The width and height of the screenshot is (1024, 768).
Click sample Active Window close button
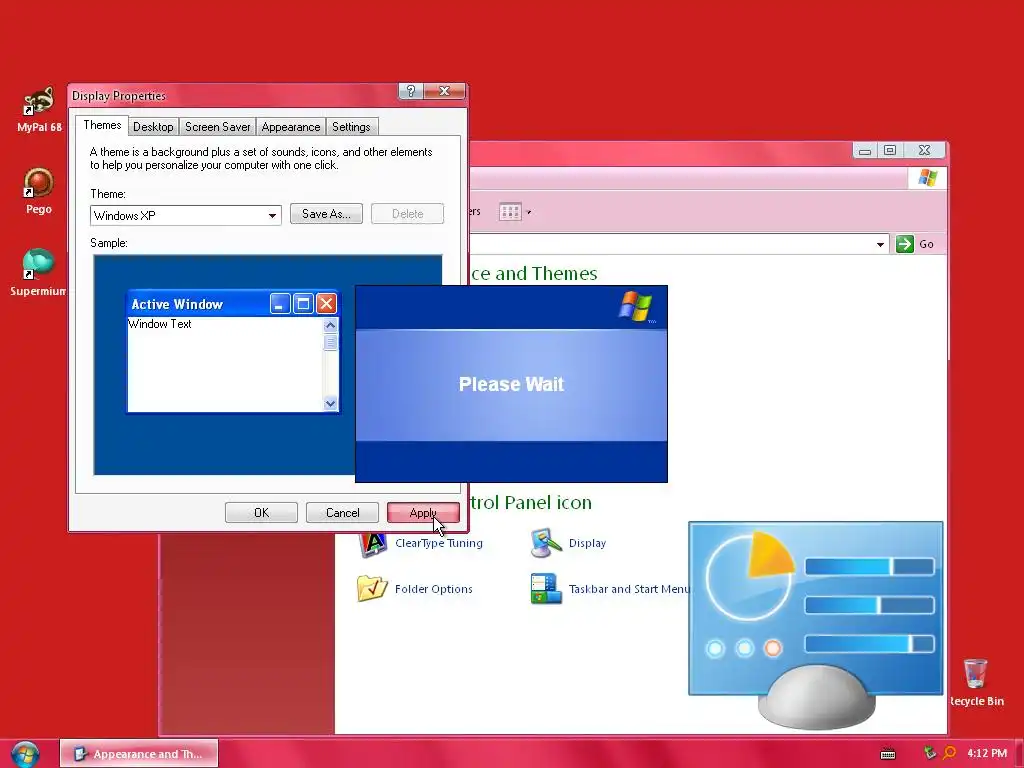(x=326, y=303)
